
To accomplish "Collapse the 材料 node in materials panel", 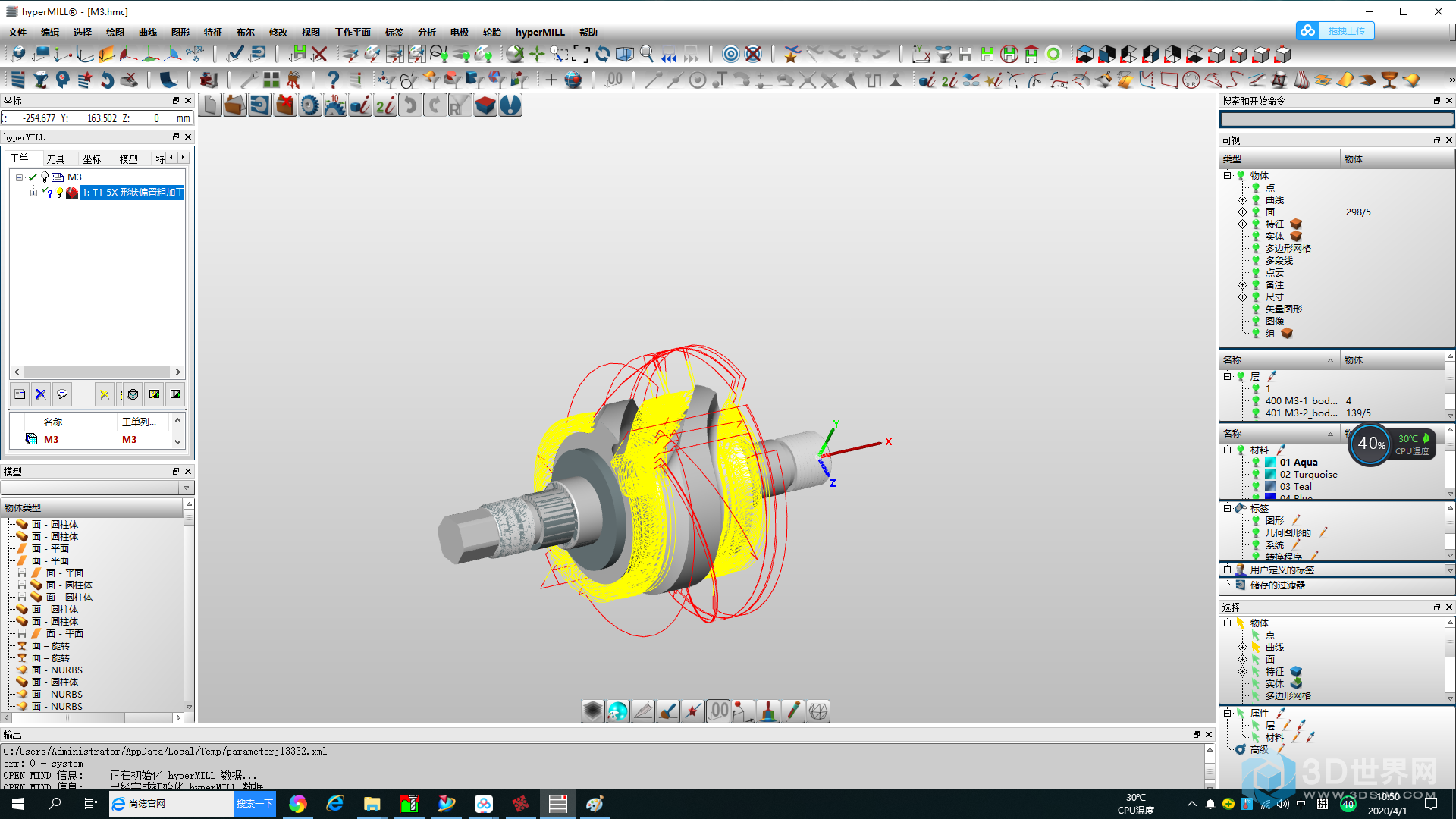I will pyautogui.click(x=1227, y=450).
